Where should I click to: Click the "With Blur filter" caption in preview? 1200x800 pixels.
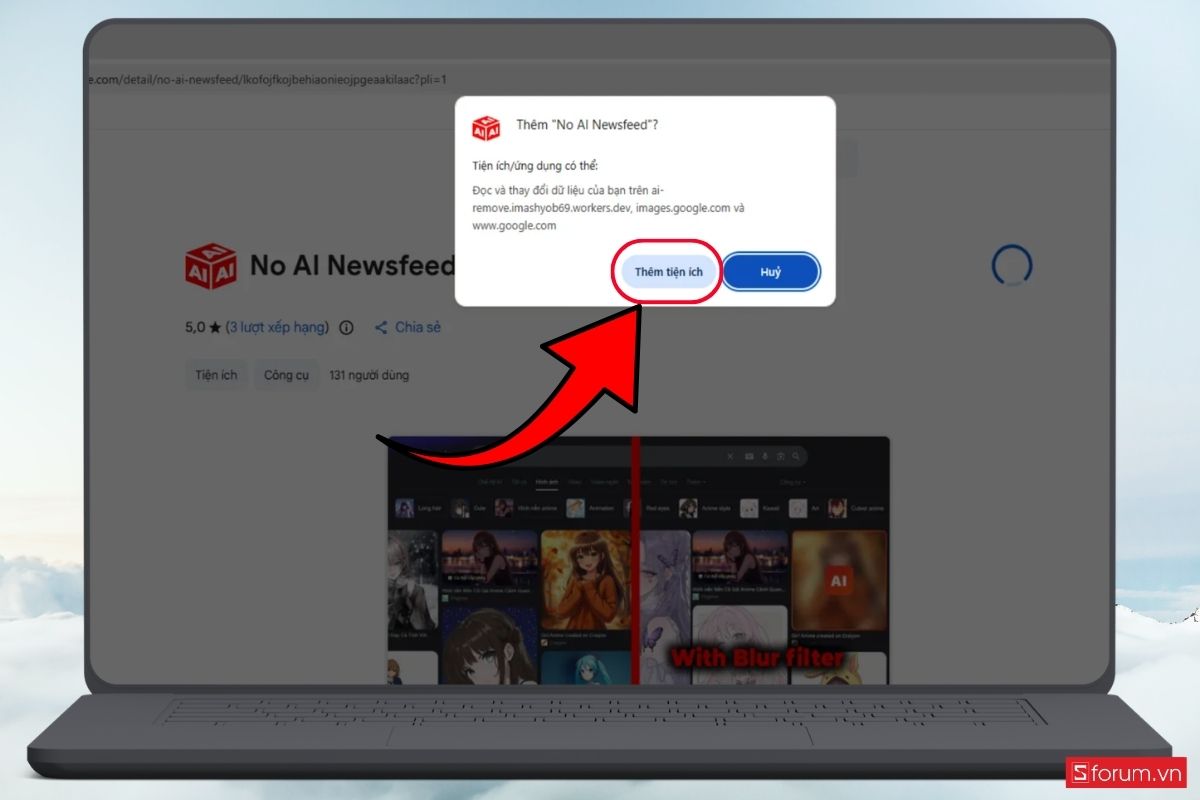pyautogui.click(x=757, y=658)
